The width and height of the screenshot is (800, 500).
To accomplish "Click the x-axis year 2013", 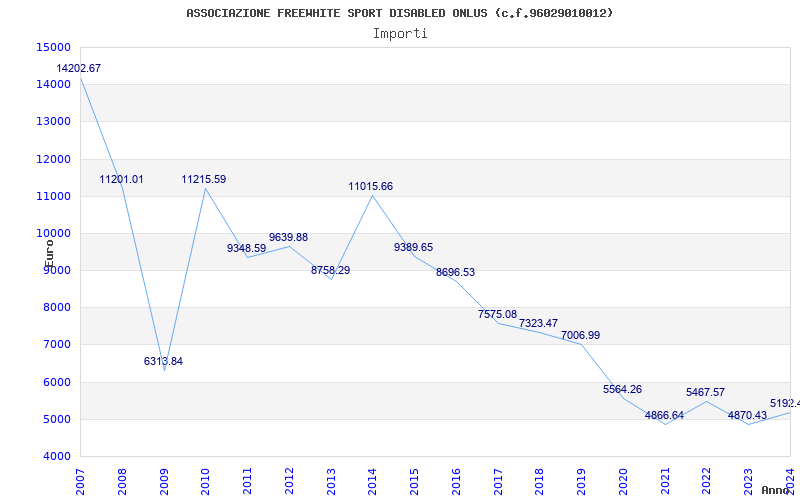I will [x=331, y=482].
